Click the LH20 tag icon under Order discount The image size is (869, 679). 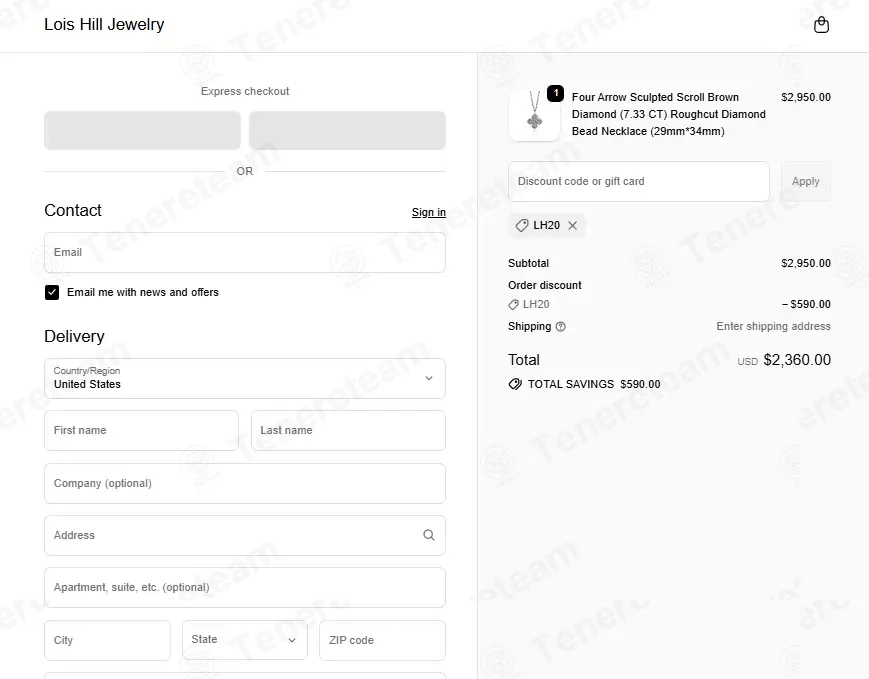click(513, 304)
